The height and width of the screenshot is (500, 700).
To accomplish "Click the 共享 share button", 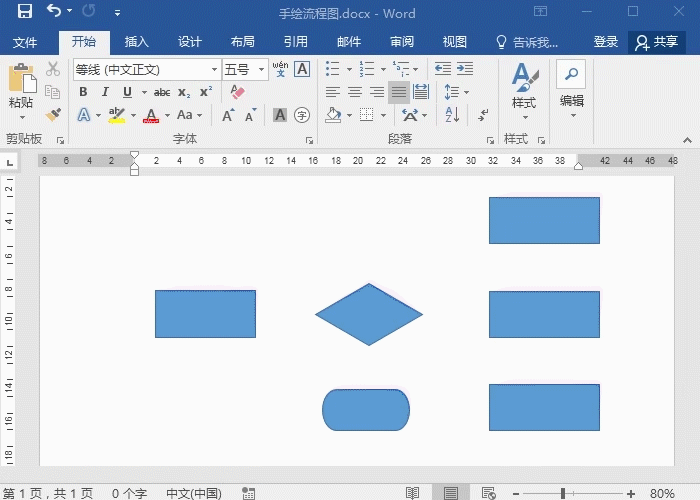I will coord(657,42).
